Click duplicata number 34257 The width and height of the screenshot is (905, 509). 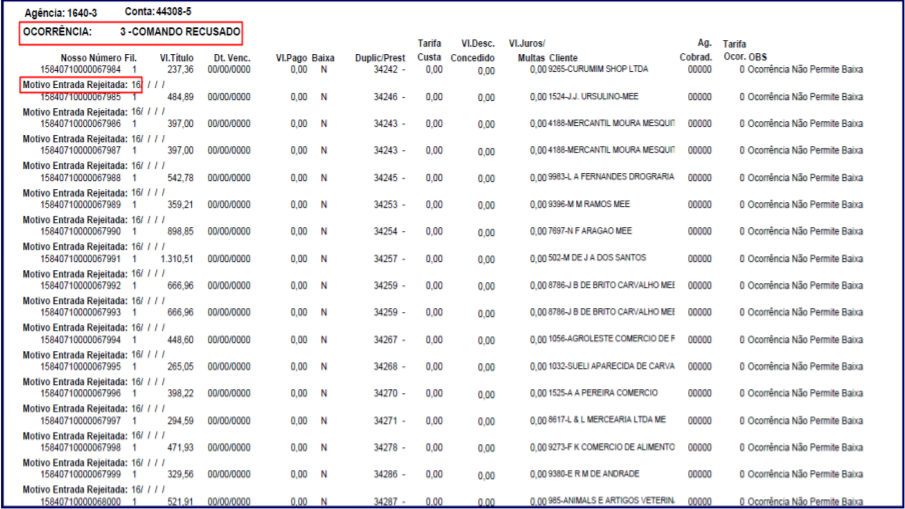(x=386, y=259)
